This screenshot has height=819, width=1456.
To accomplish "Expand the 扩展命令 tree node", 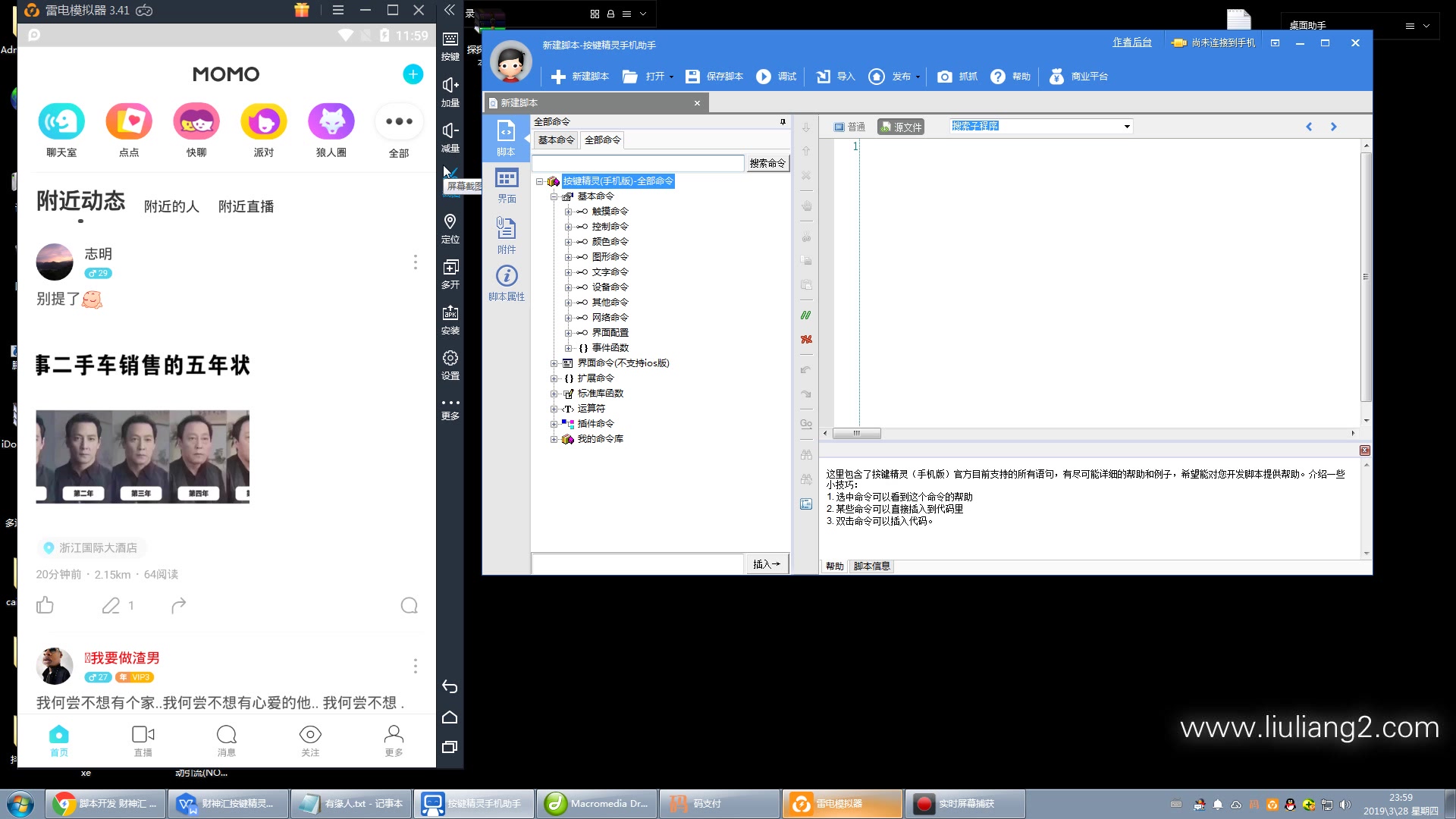I will [554, 378].
